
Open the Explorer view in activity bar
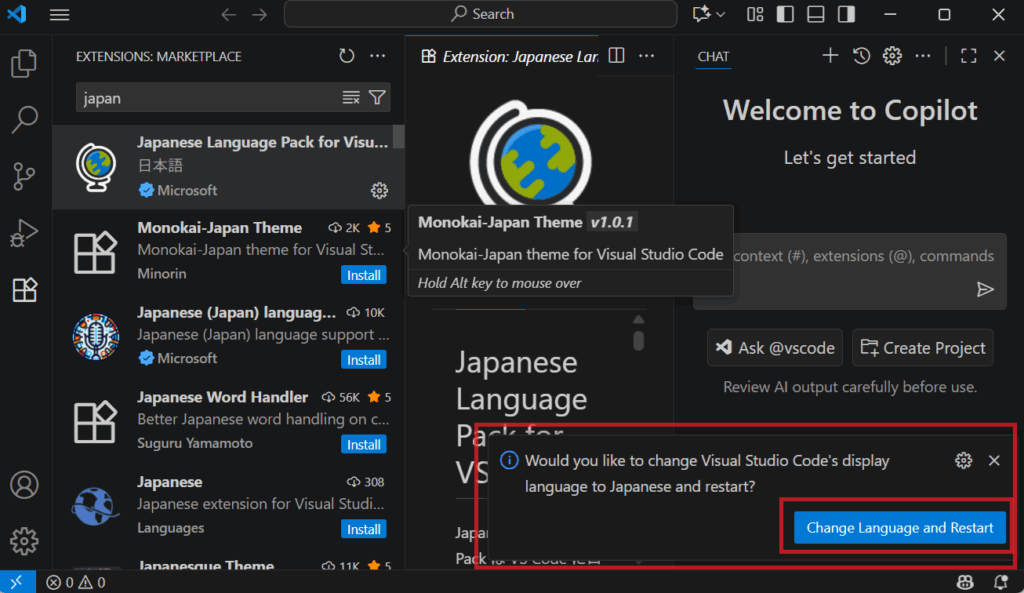[24, 64]
